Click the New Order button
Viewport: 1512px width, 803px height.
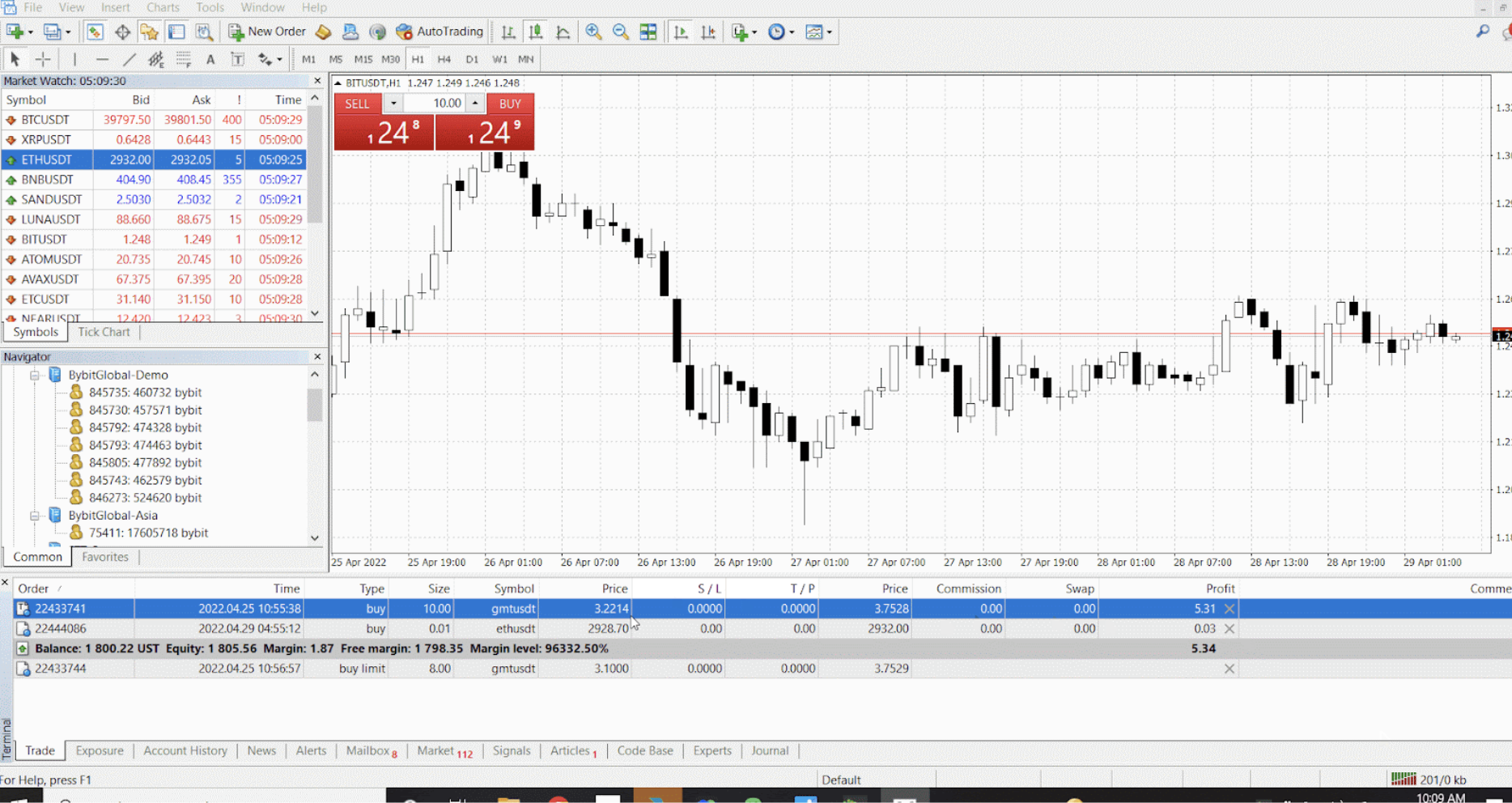coord(268,32)
